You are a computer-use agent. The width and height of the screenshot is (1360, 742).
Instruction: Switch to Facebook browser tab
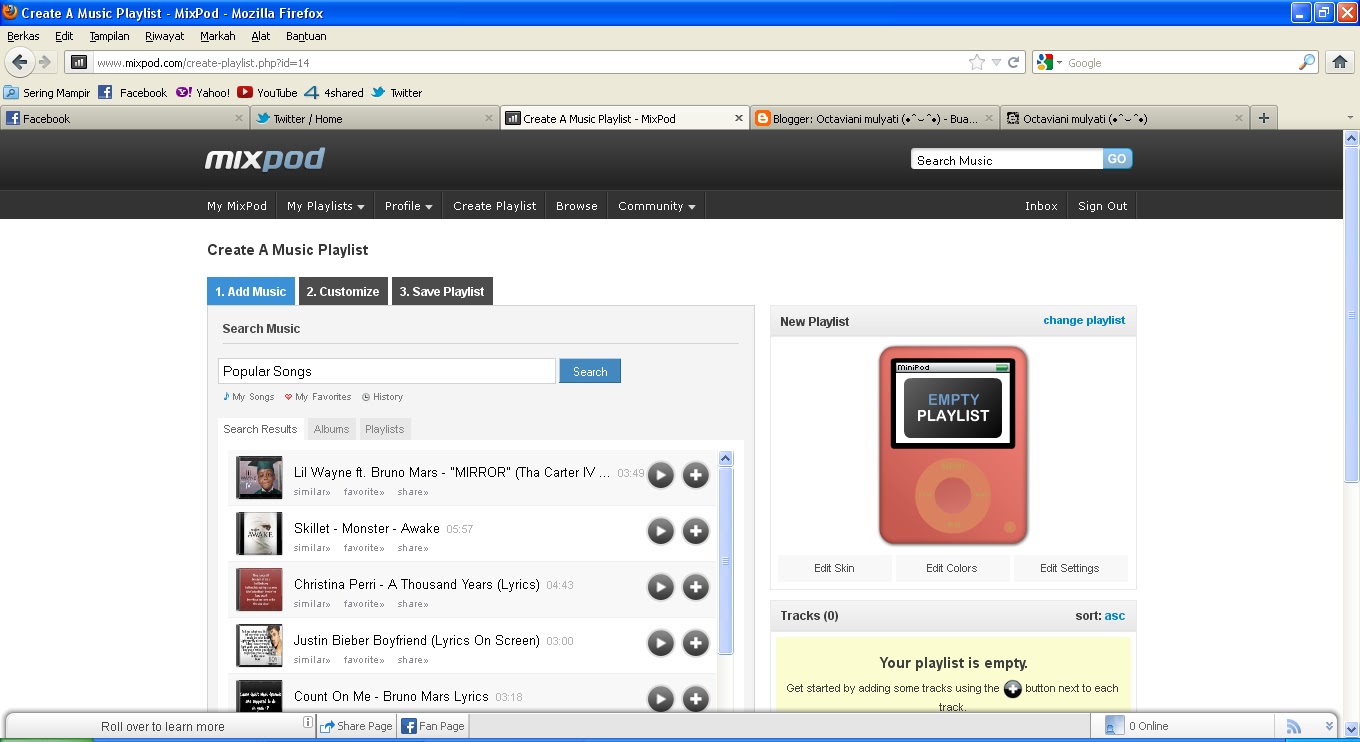(x=125, y=118)
